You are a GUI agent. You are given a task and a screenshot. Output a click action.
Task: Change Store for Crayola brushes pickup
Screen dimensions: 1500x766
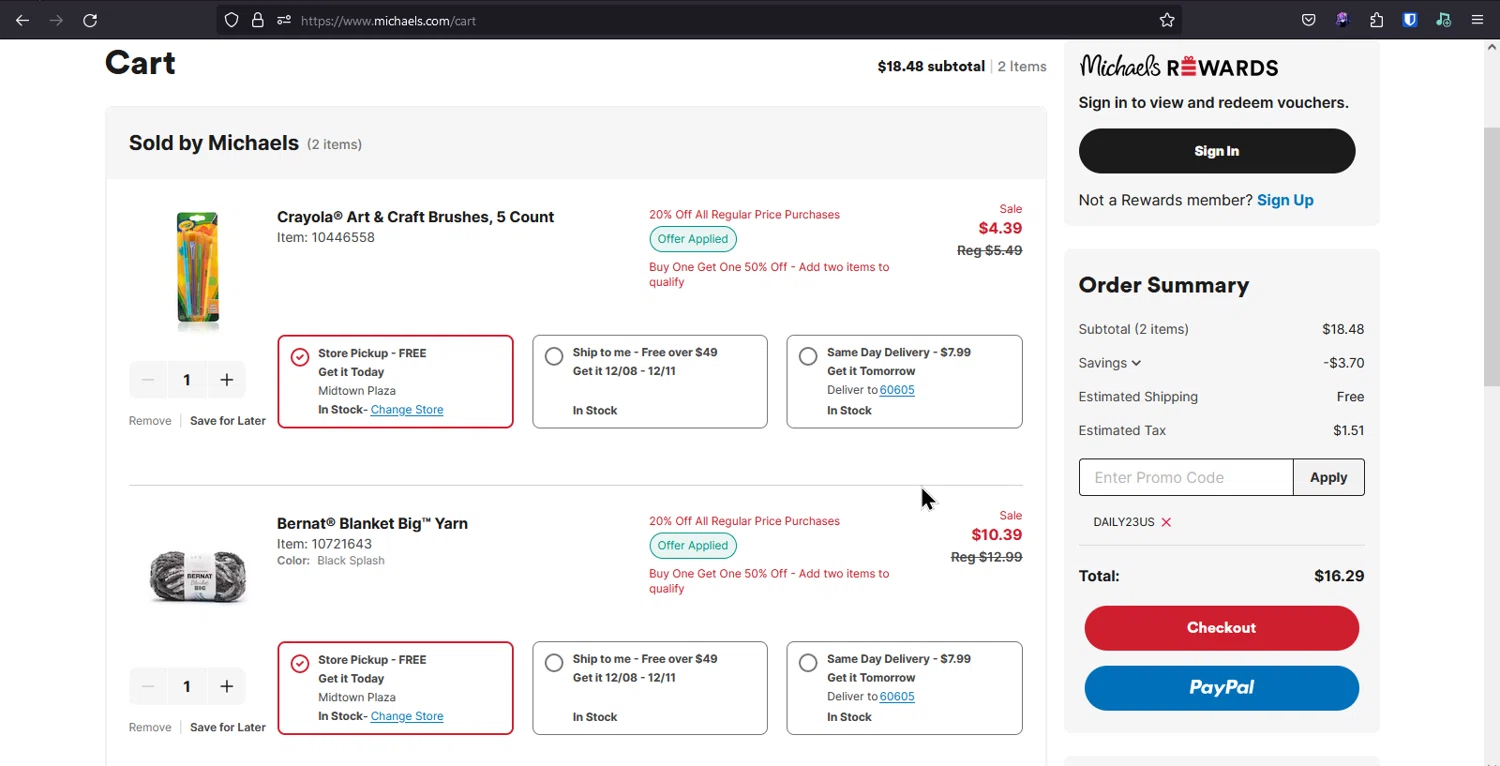click(x=407, y=410)
